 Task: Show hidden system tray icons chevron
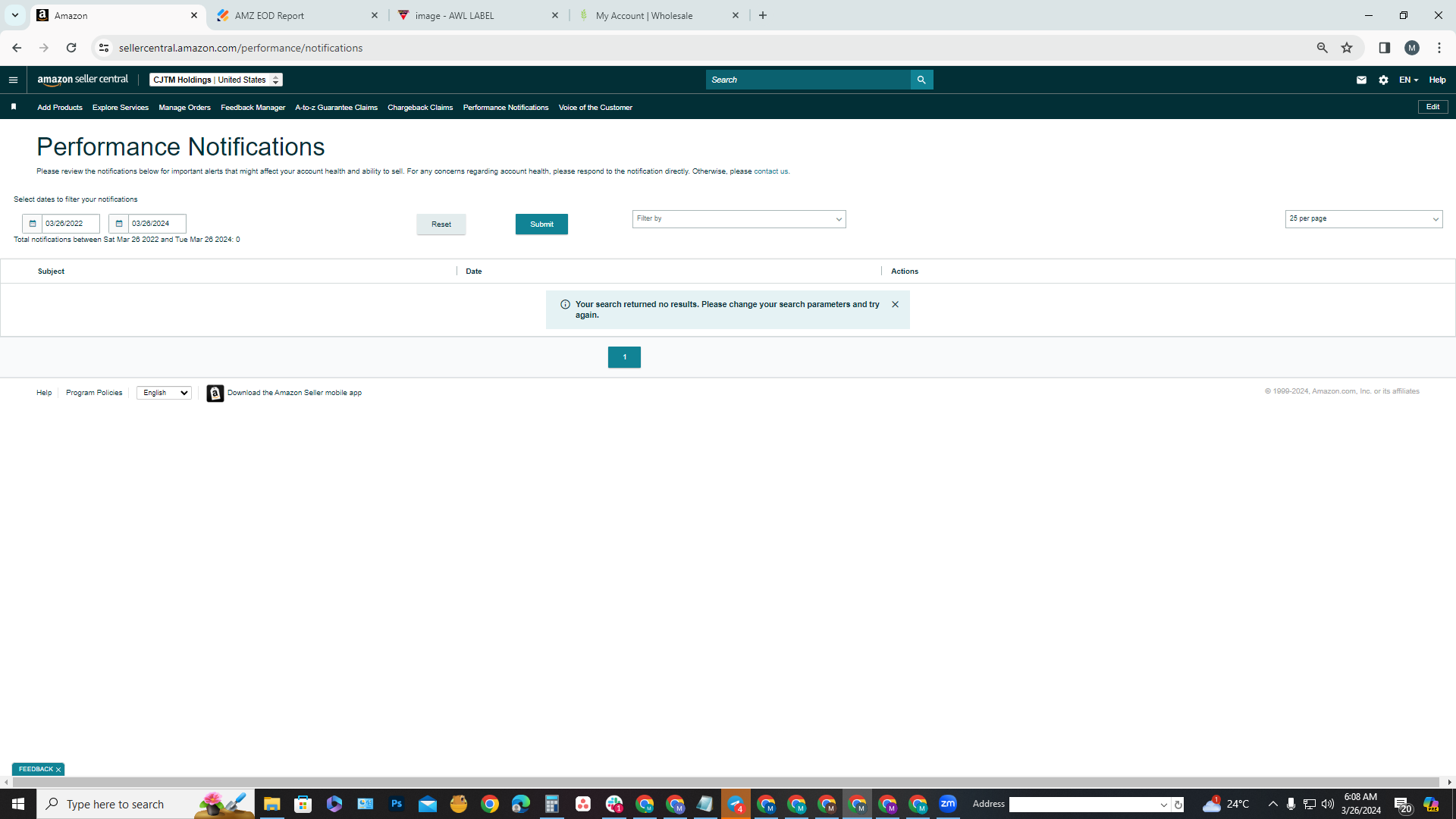pos(1272,804)
